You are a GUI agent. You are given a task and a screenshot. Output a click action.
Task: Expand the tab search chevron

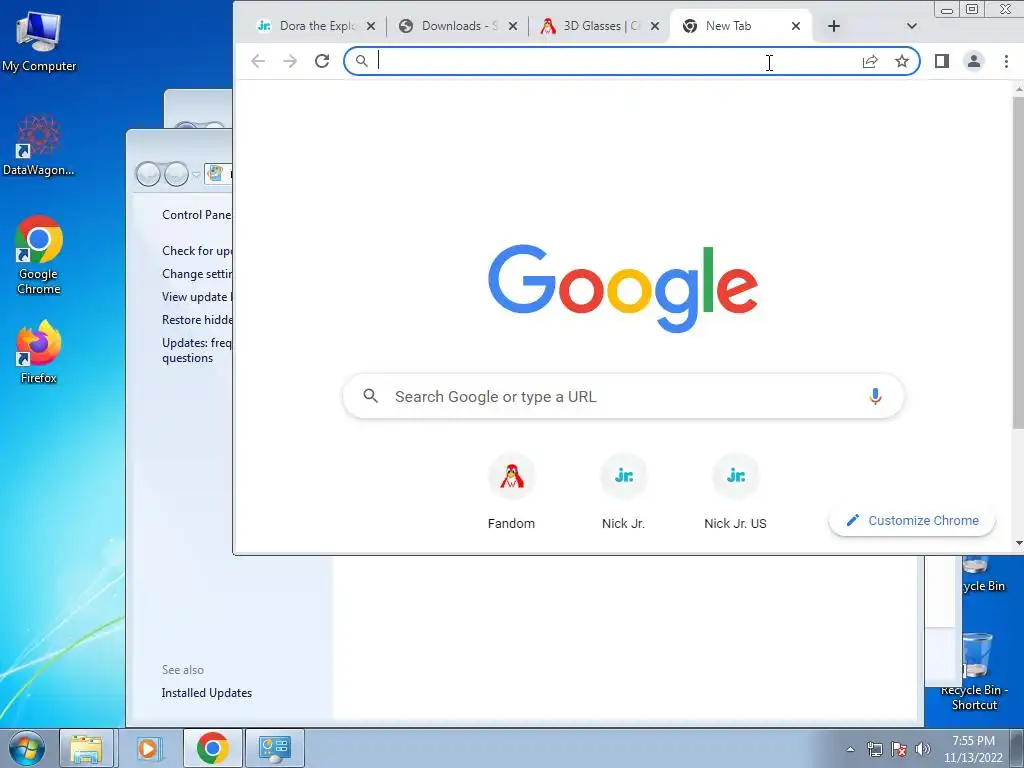pyautogui.click(x=912, y=26)
